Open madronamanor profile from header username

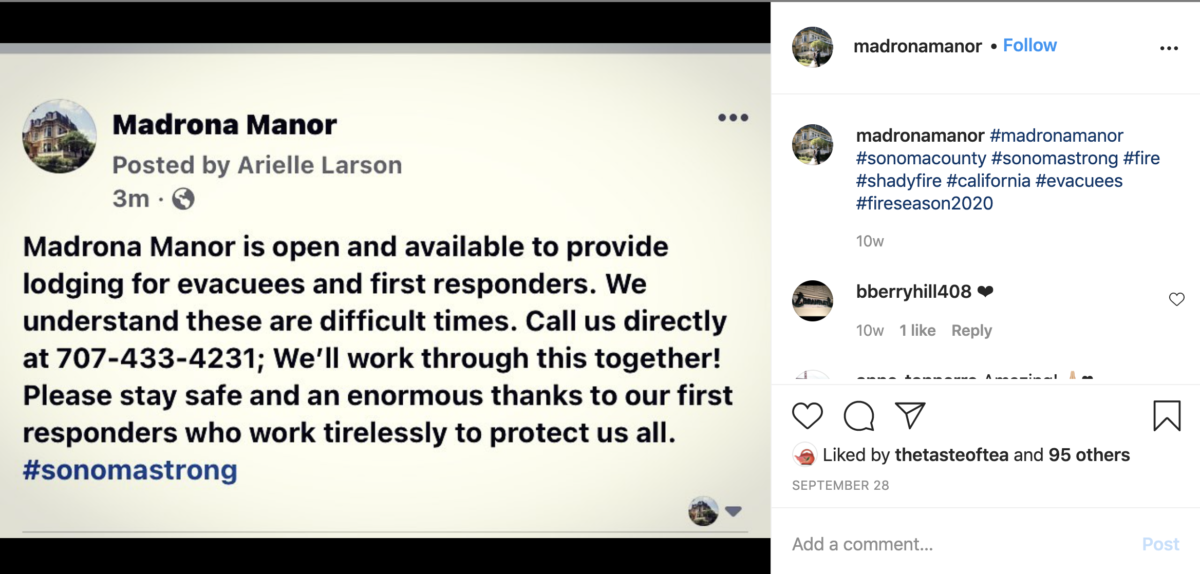(917, 47)
